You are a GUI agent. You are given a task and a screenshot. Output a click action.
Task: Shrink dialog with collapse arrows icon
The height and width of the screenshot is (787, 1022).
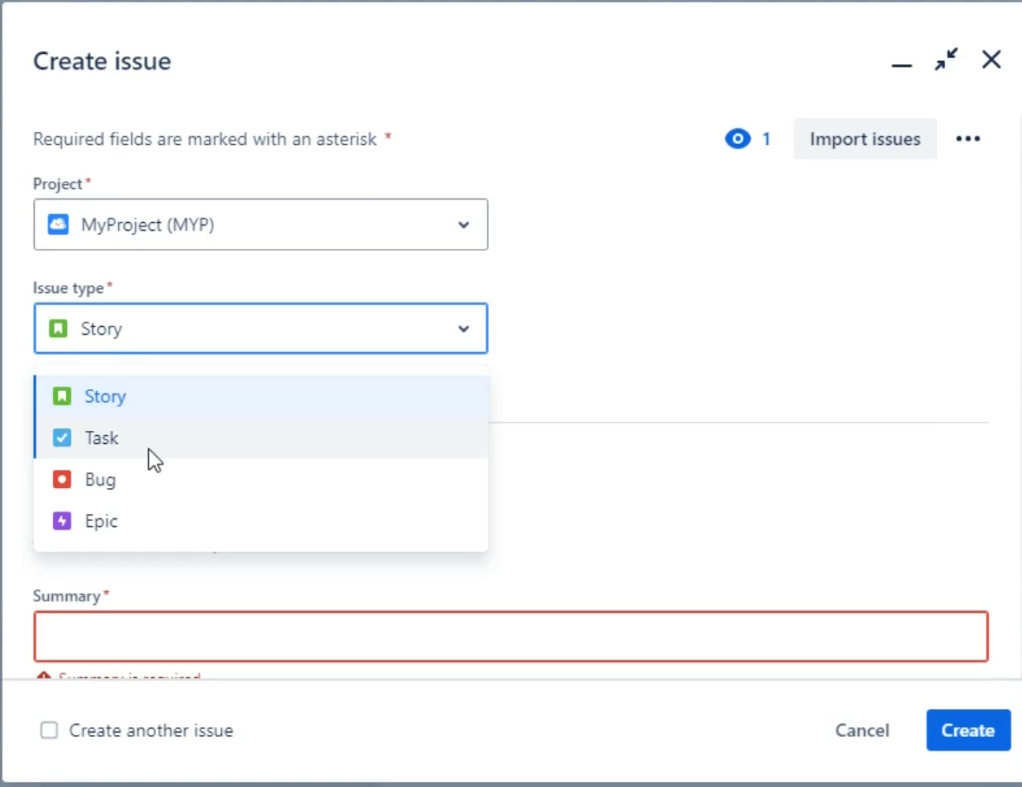(946, 59)
